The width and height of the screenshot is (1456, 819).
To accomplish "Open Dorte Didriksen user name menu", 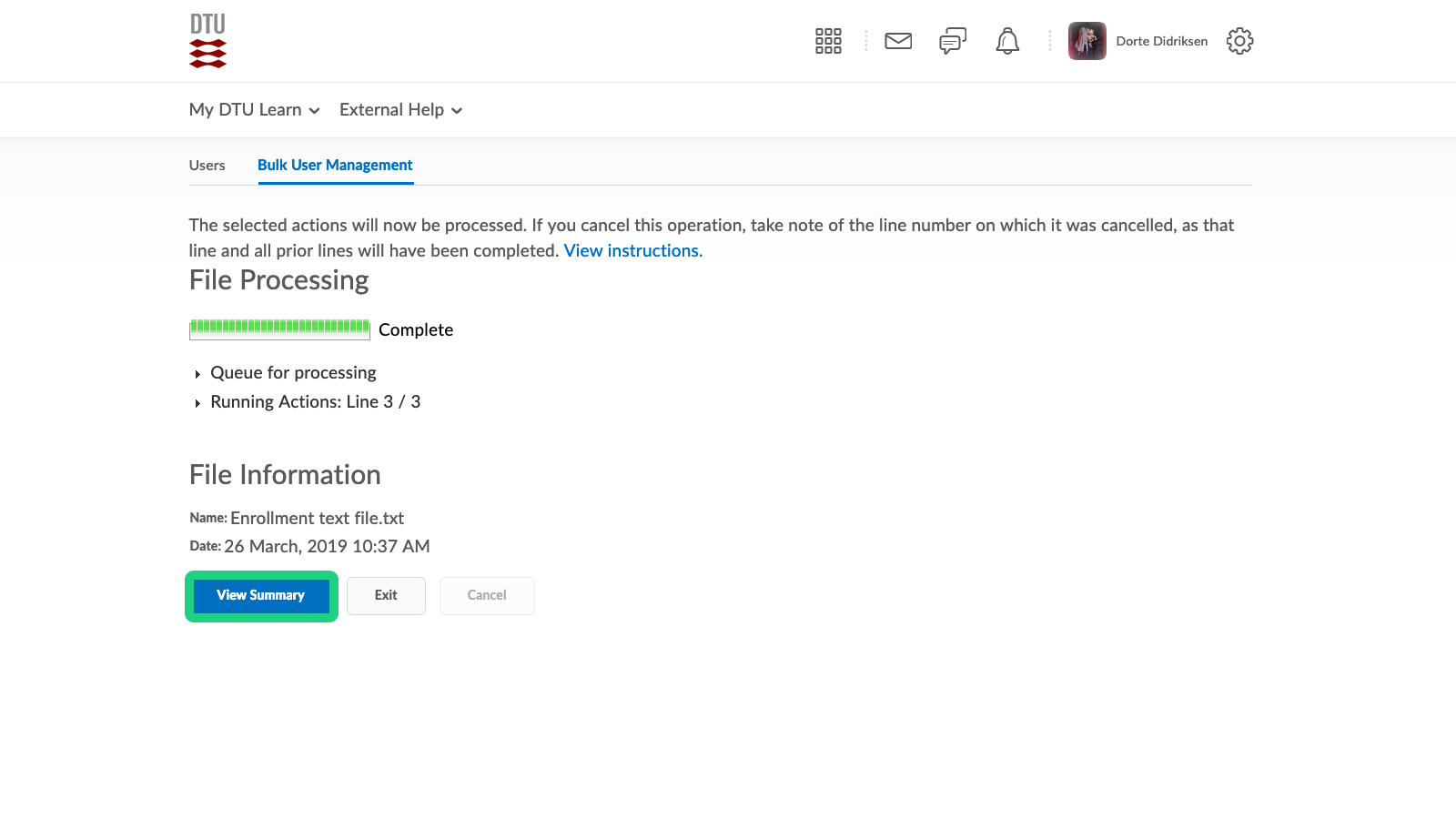I will pyautogui.click(x=1161, y=41).
